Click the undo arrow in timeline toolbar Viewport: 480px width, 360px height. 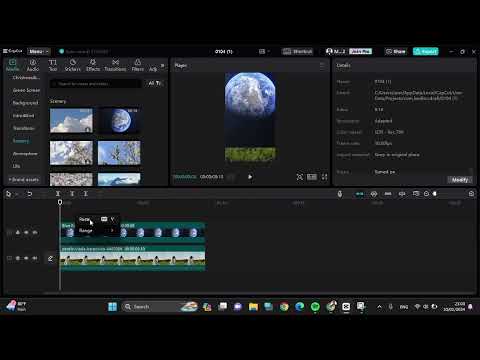(x=29, y=194)
